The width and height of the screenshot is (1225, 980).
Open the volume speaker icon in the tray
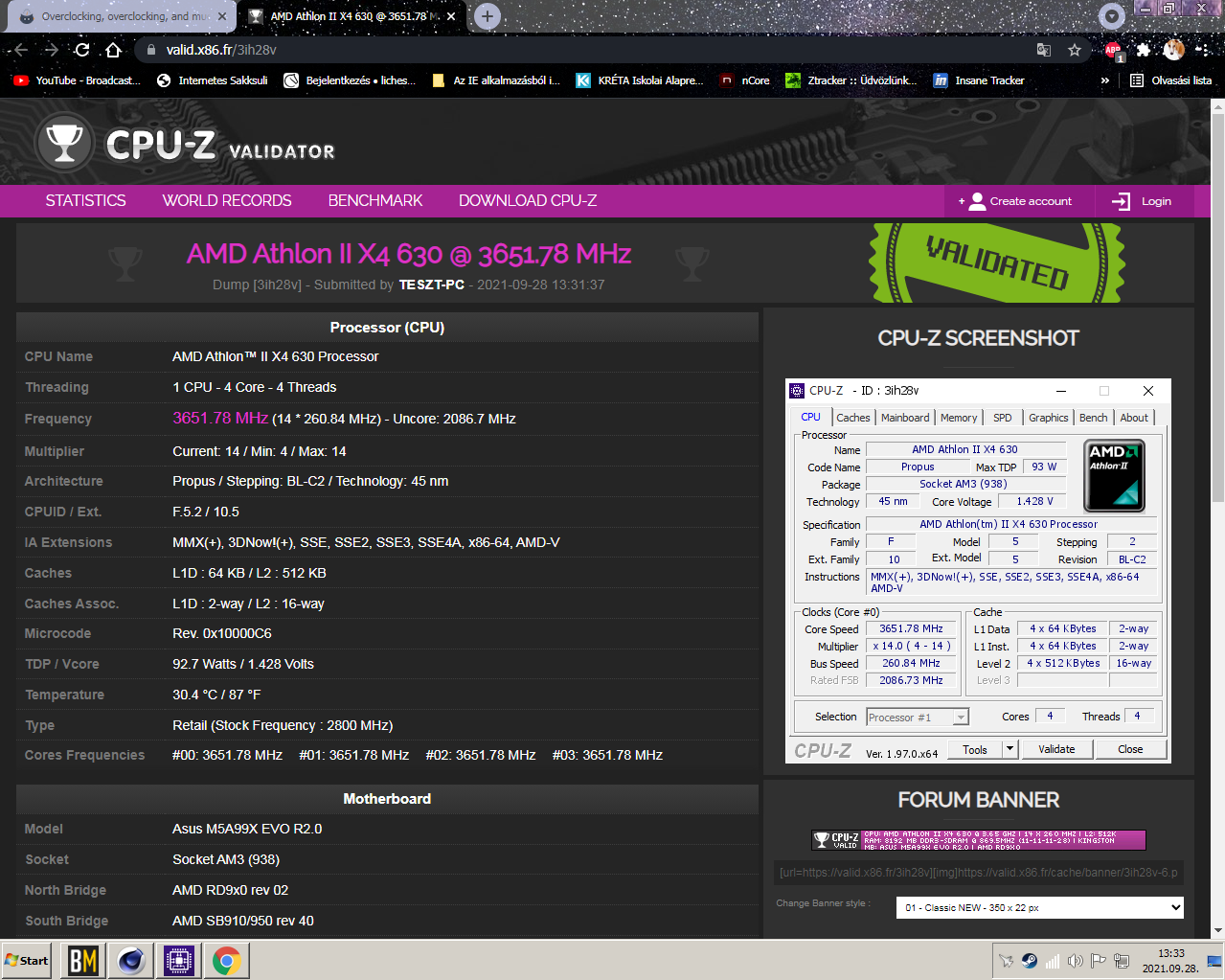1075,961
